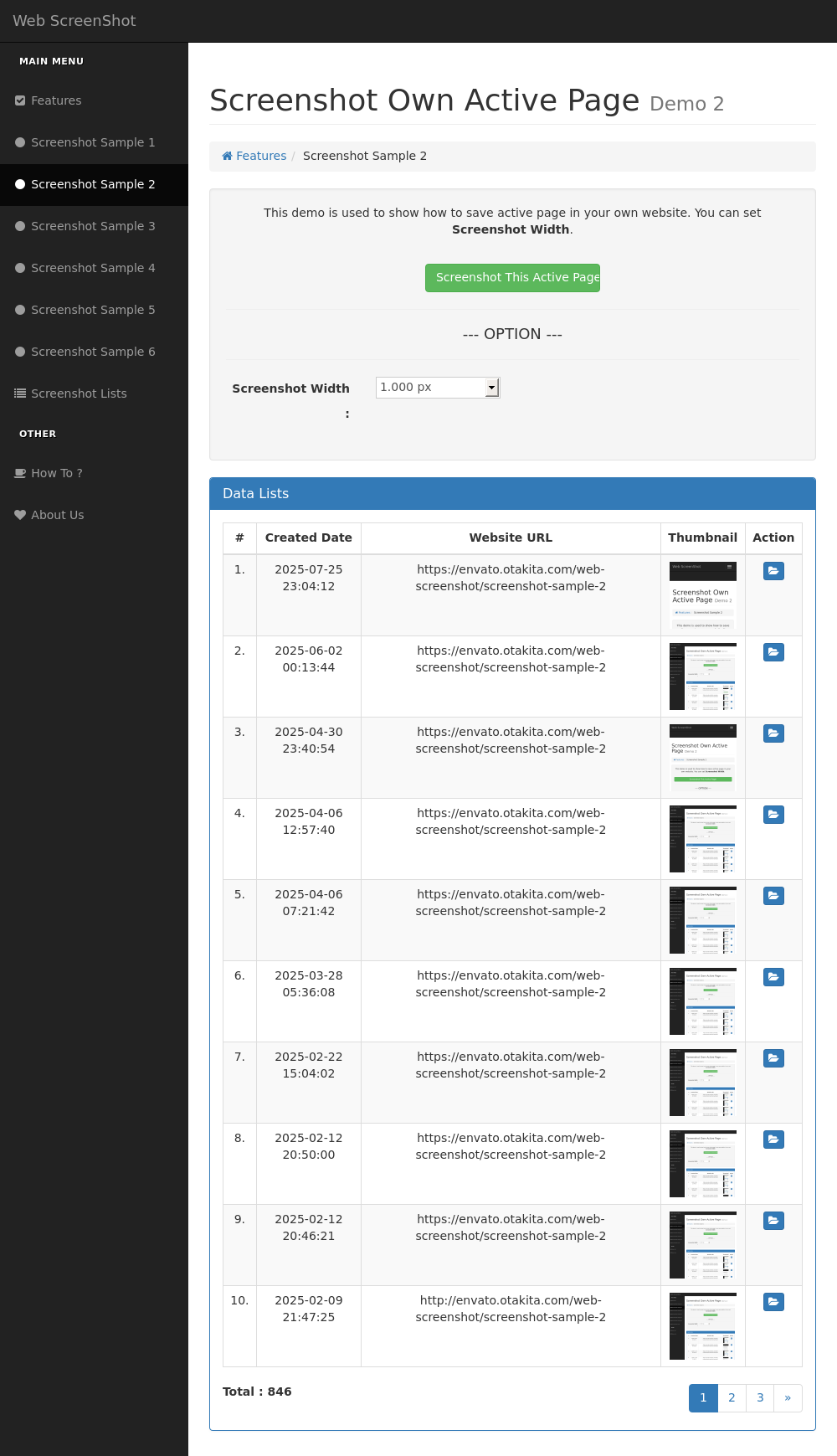
Task: Go to pagination page 3
Action: (760, 1398)
